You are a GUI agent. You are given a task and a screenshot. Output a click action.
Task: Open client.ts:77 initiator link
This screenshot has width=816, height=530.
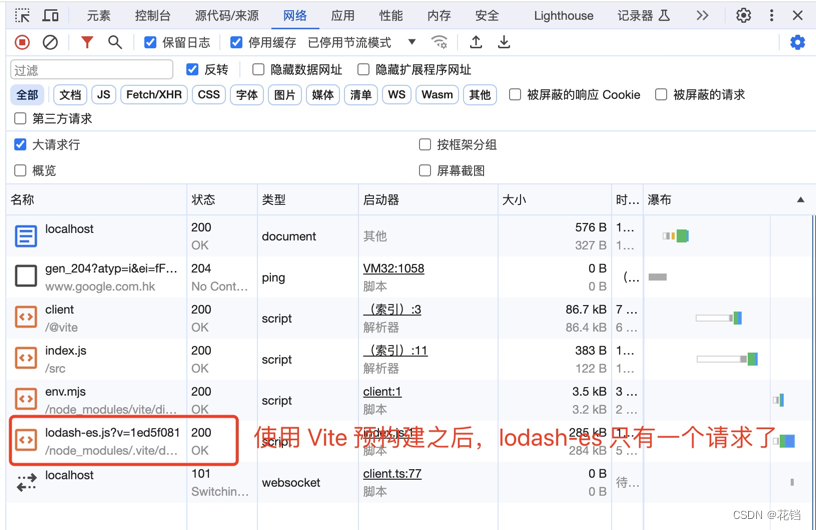392,473
